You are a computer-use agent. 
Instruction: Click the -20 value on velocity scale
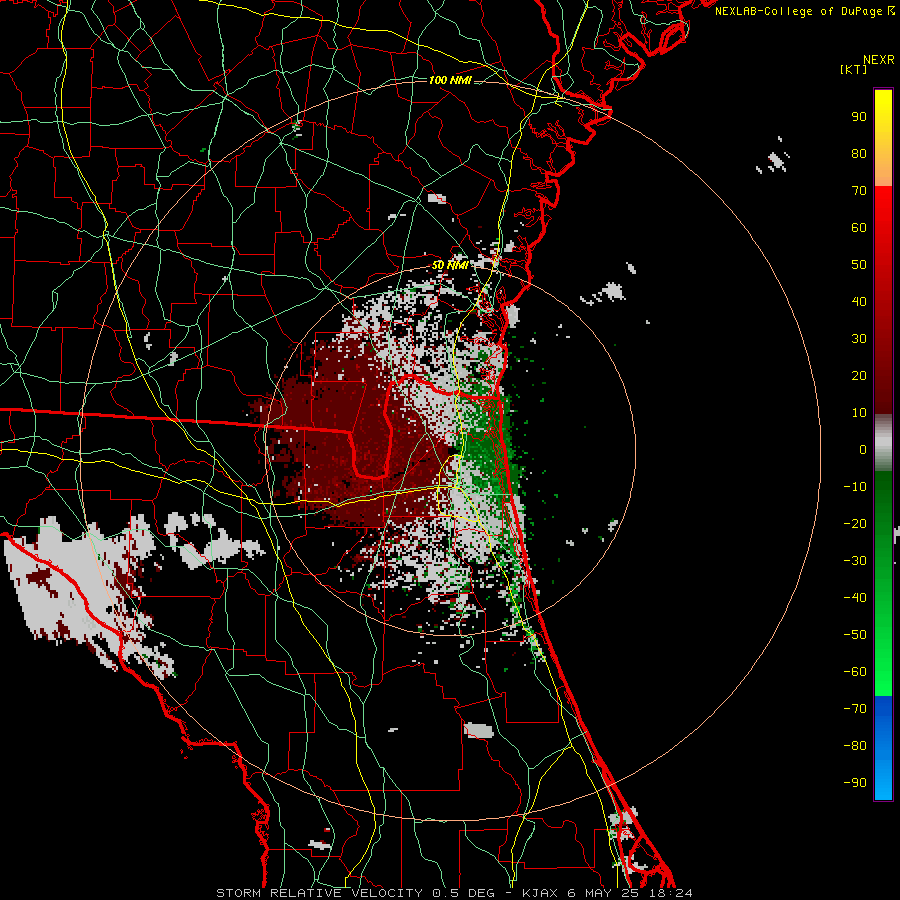855,523
